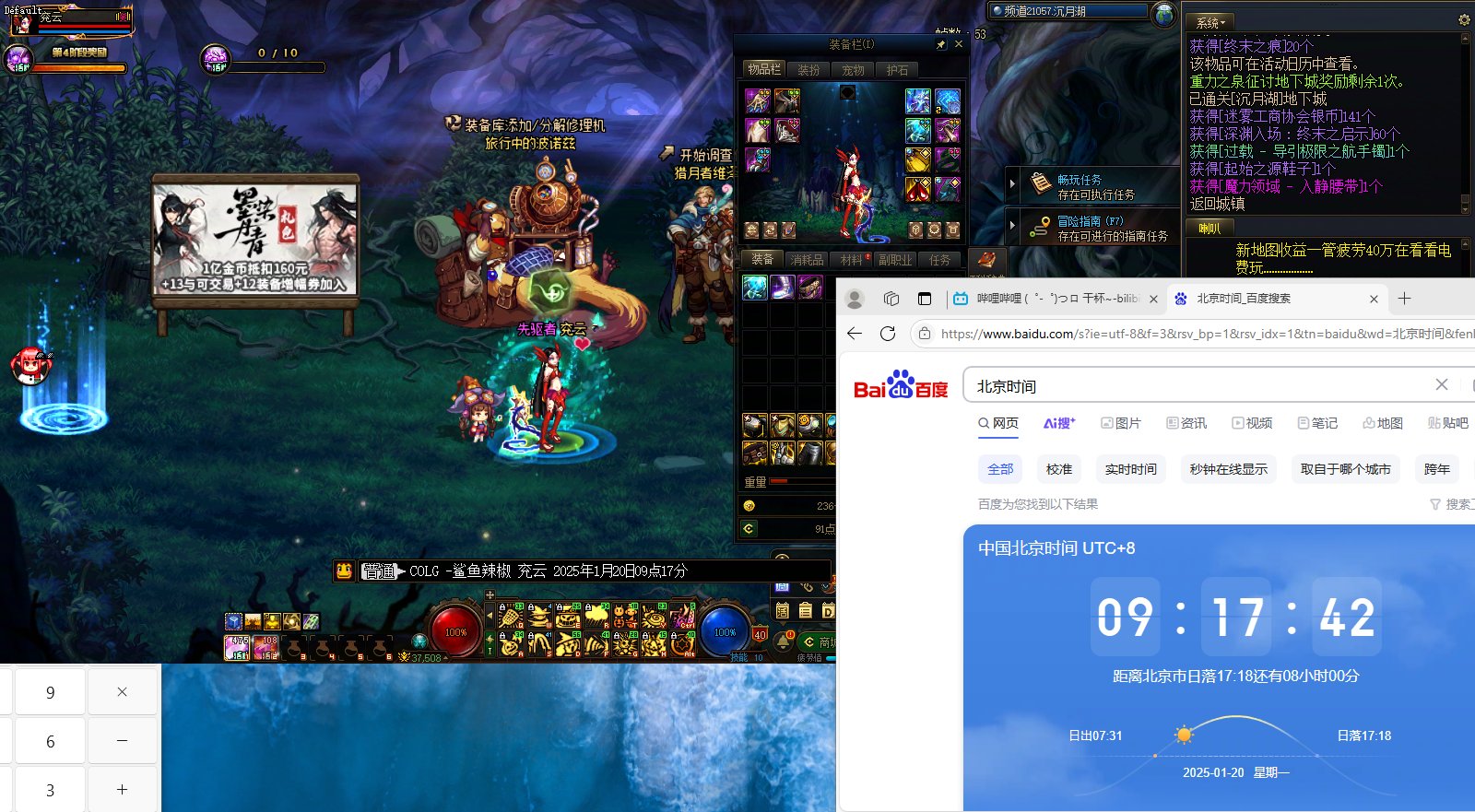Viewport: 1475px width, 812px height.
Task: Cast the D hotkey witch skill
Action: [x=568, y=644]
